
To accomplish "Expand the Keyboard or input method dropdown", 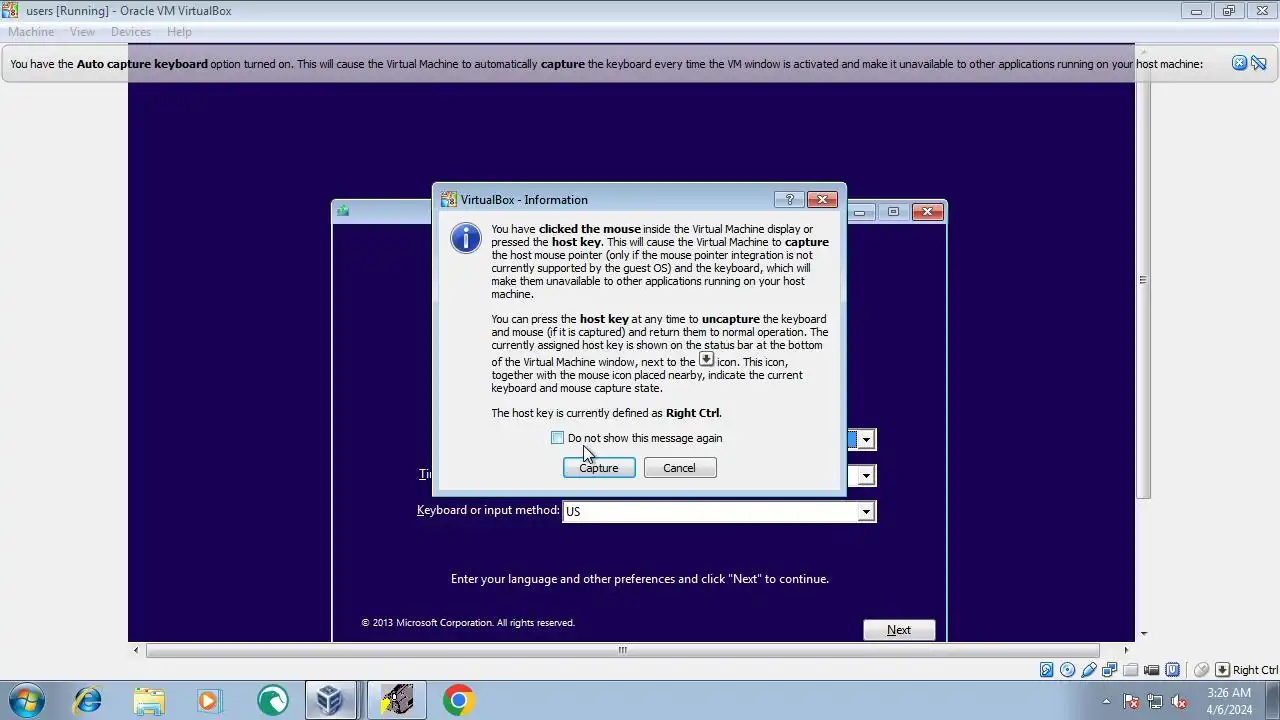I will 867,512.
